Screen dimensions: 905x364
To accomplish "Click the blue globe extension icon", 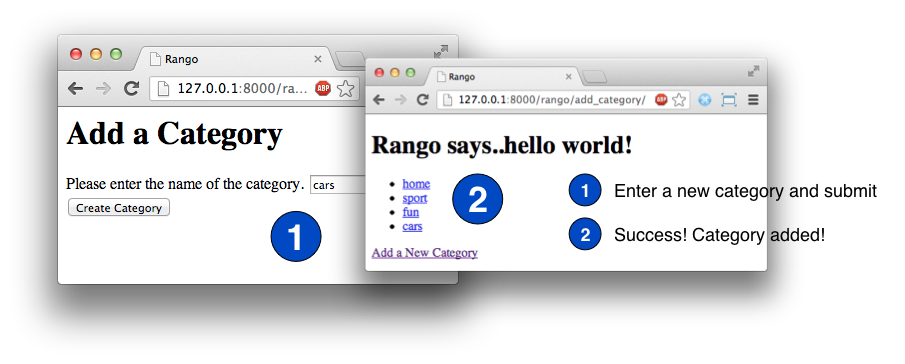I will [x=705, y=100].
